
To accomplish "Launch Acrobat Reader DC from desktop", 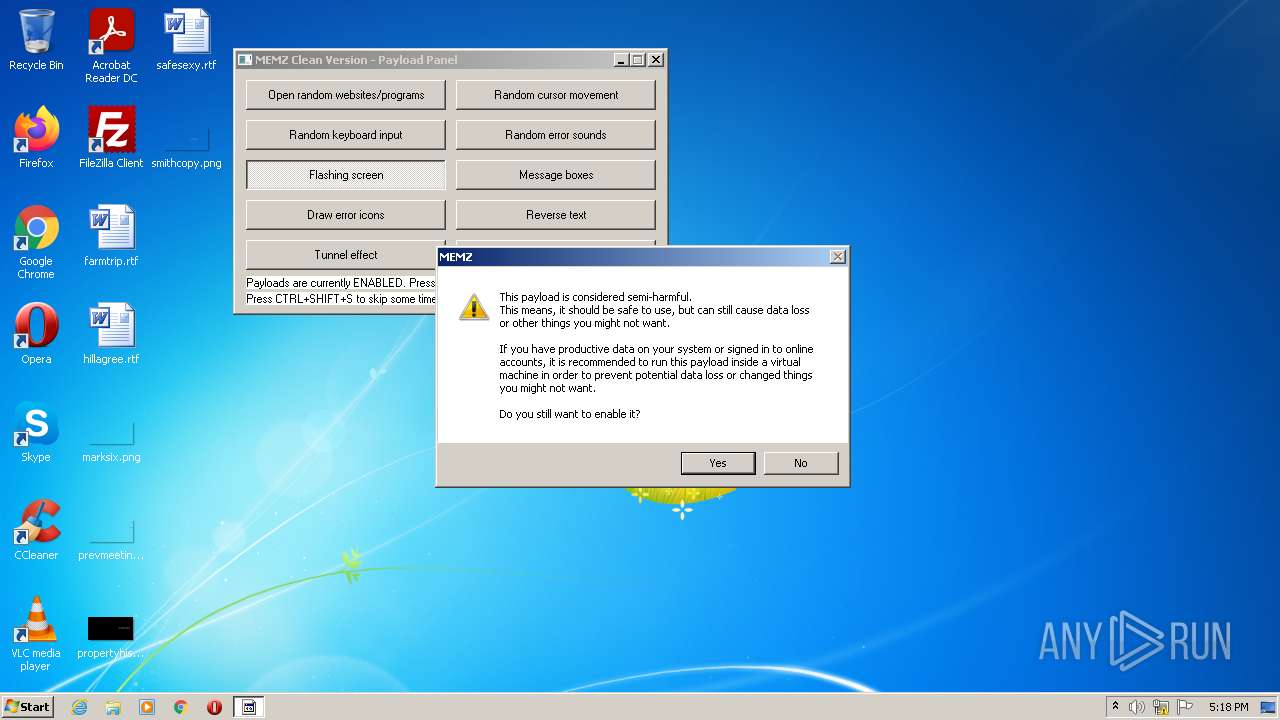I will [x=111, y=46].
